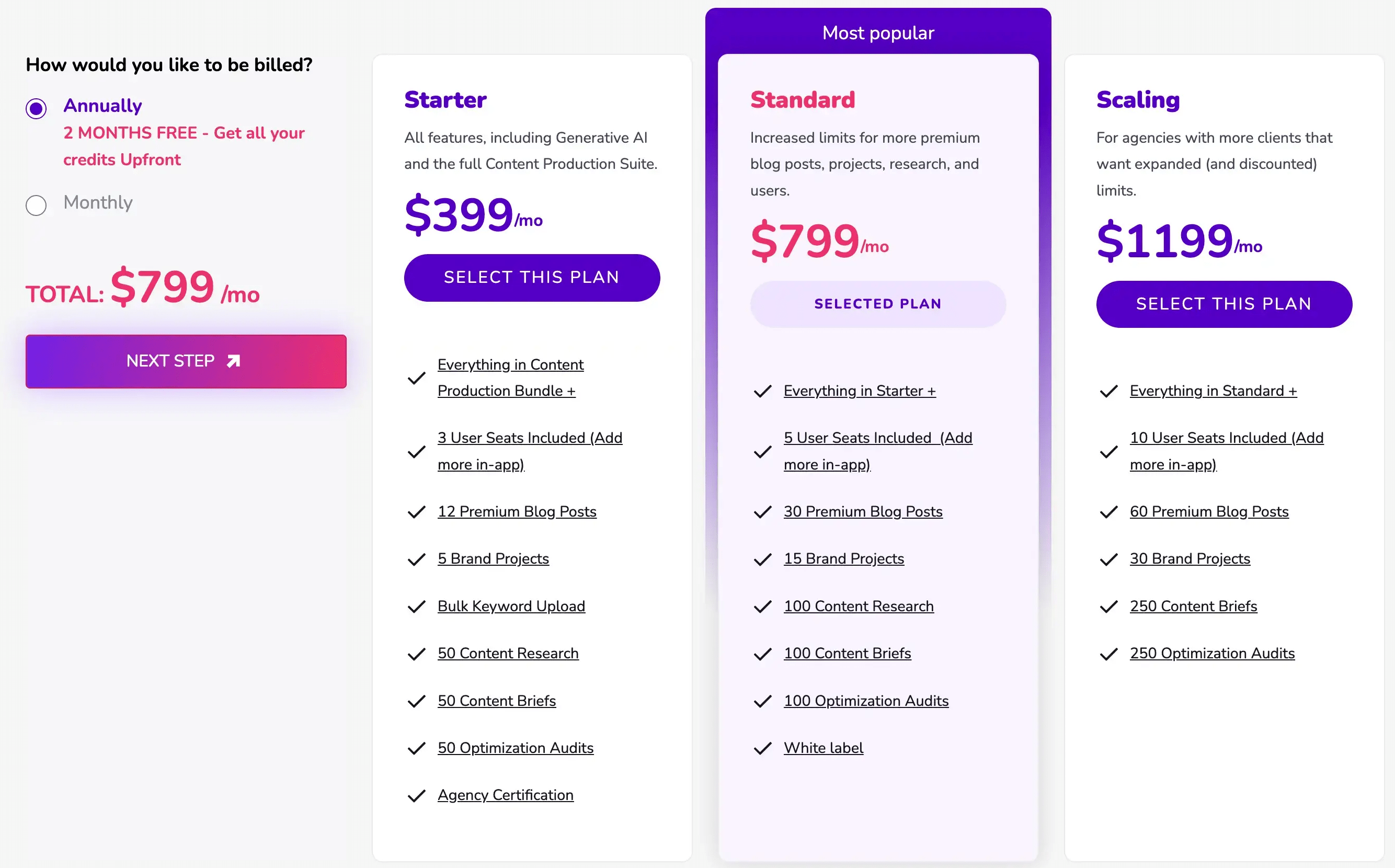Proceed with the Next Step button
This screenshot has height=868, width=1395.
(x=186, y=361)
